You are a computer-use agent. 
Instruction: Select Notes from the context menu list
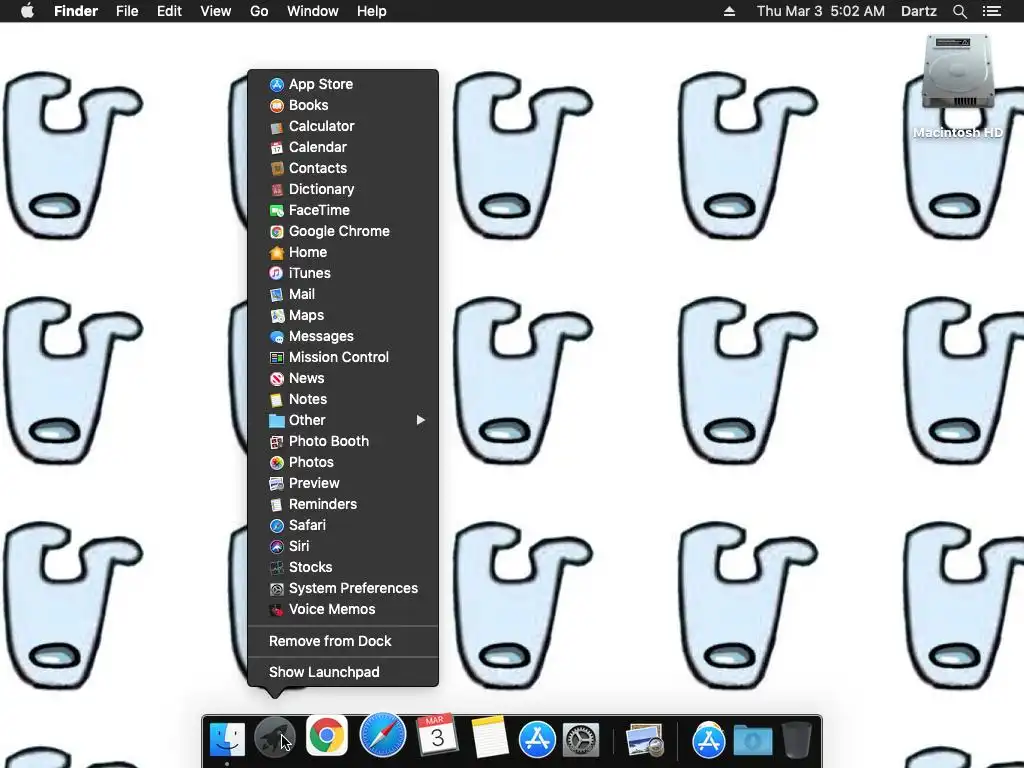(x=343, y=399)
